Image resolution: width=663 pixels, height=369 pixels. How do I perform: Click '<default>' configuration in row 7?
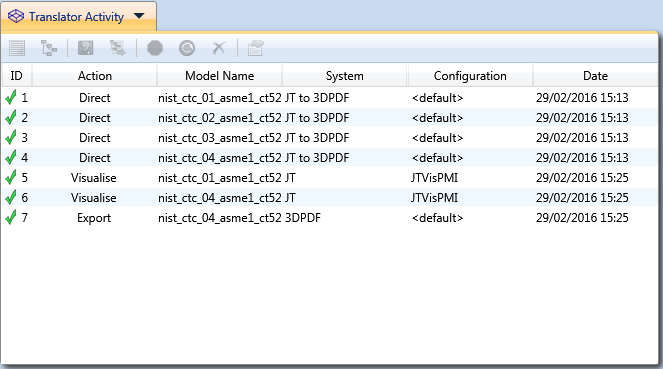pyautogui.click(x=437, y=218)
